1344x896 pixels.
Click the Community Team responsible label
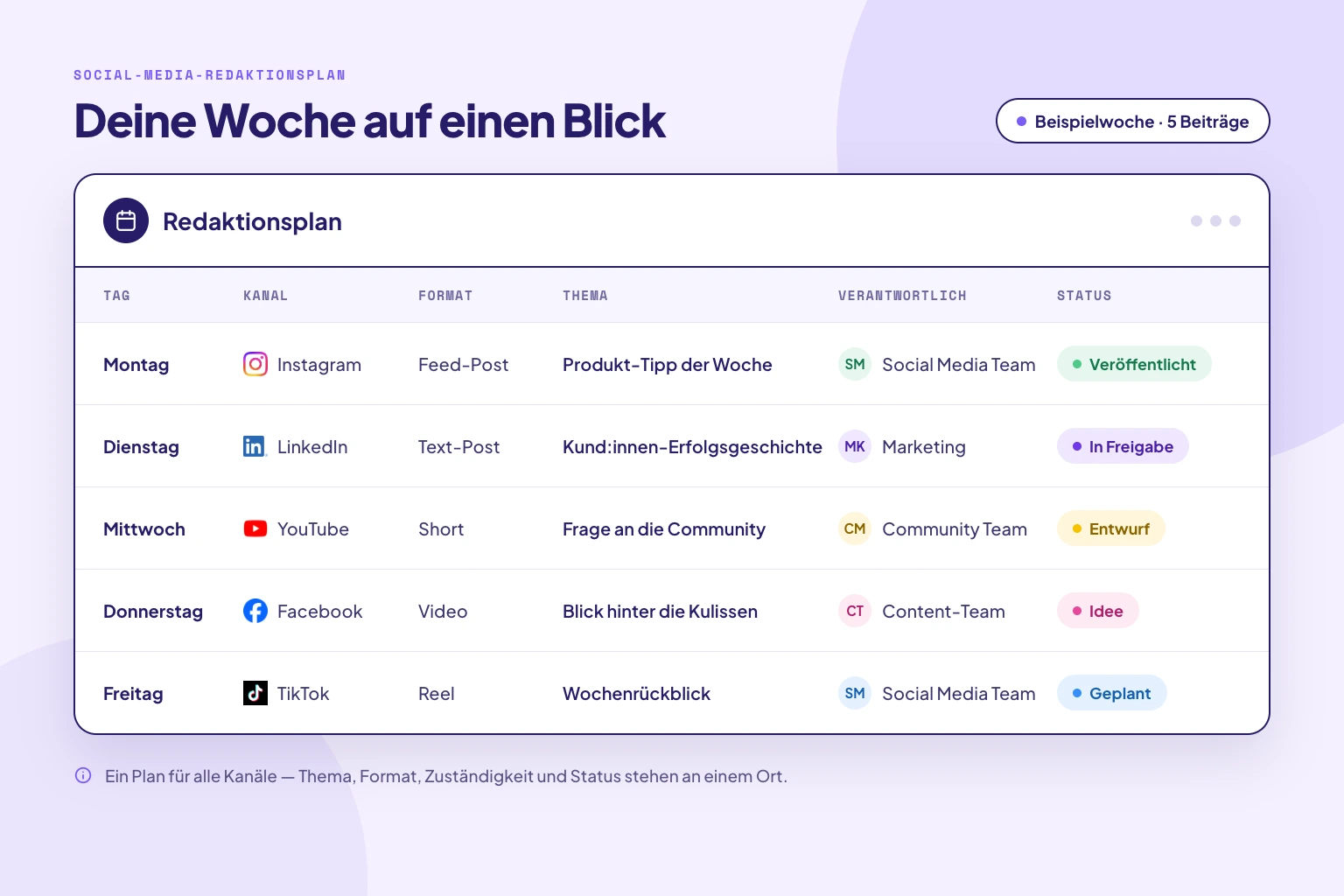click(x=955, y=529)
